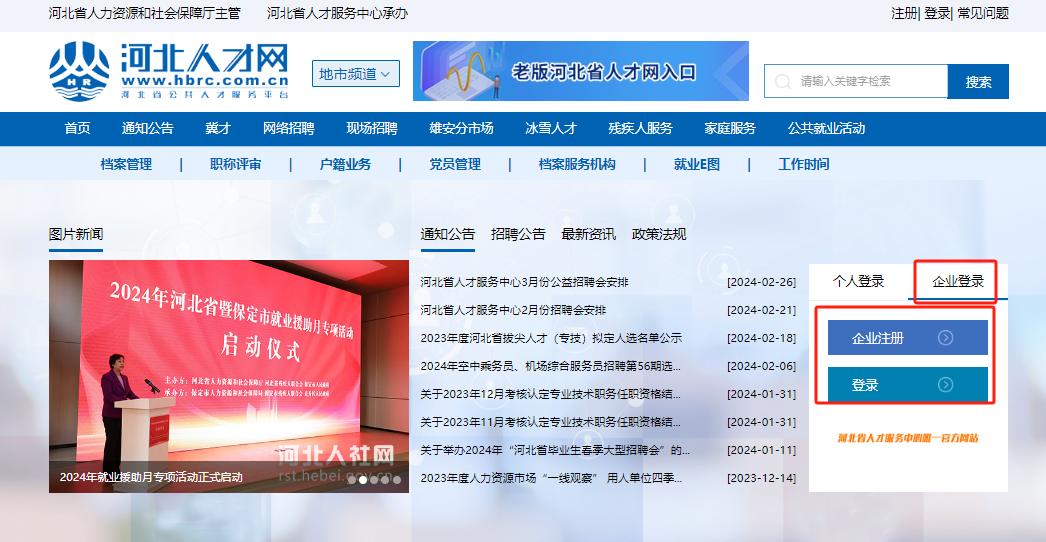Open the 地市频道 dropdown
The width and height of the screenshot is (1046, 542).
tap(357, 73)
